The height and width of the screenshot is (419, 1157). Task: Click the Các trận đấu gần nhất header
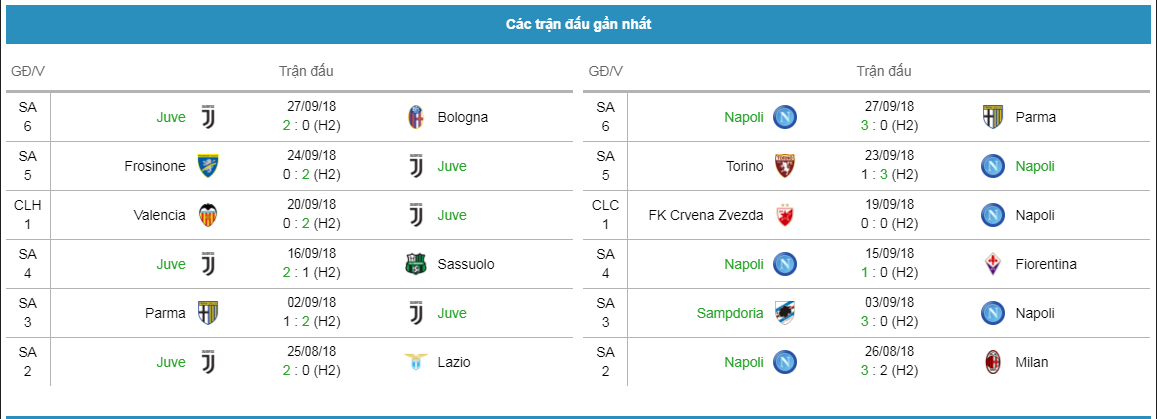(x=578, y=24)
